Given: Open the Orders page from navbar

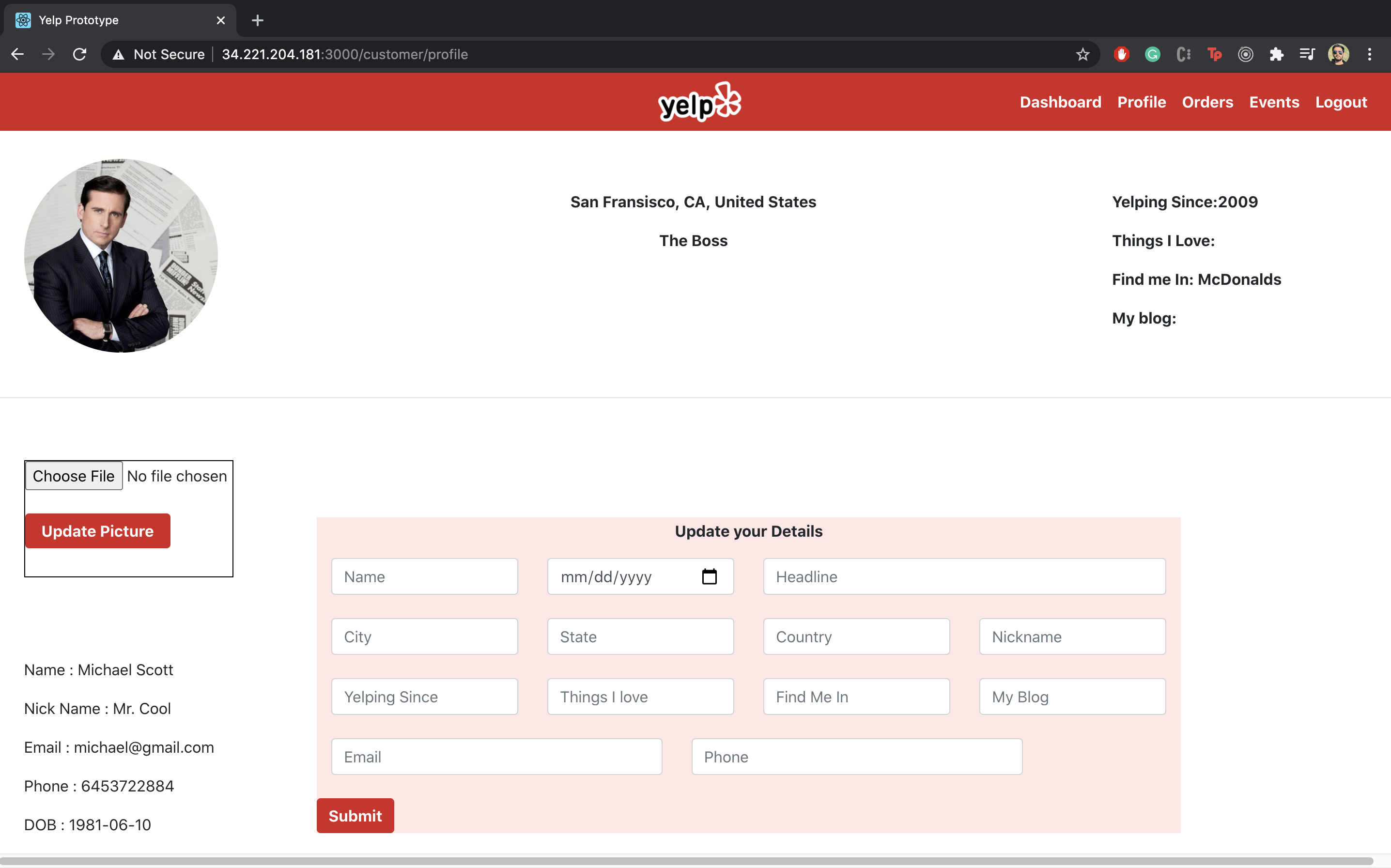Looking at the screenshot, I should click(1207, 102).
